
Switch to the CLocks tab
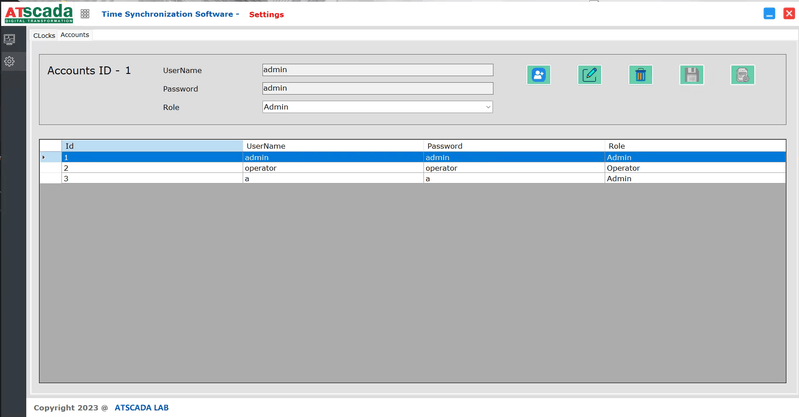pyautogui.click(x=44, y=35)
